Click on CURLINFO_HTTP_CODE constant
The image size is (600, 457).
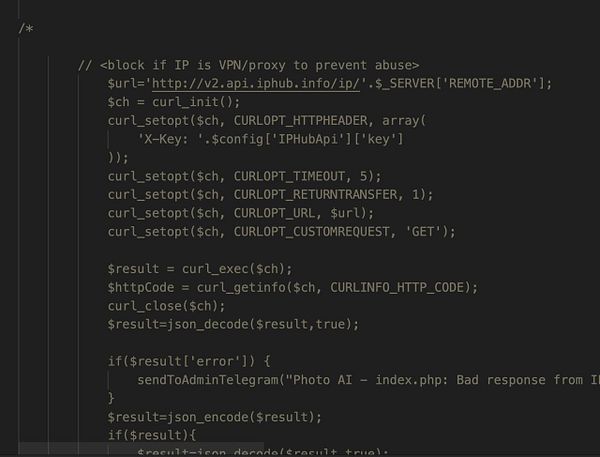pos(397,287)
